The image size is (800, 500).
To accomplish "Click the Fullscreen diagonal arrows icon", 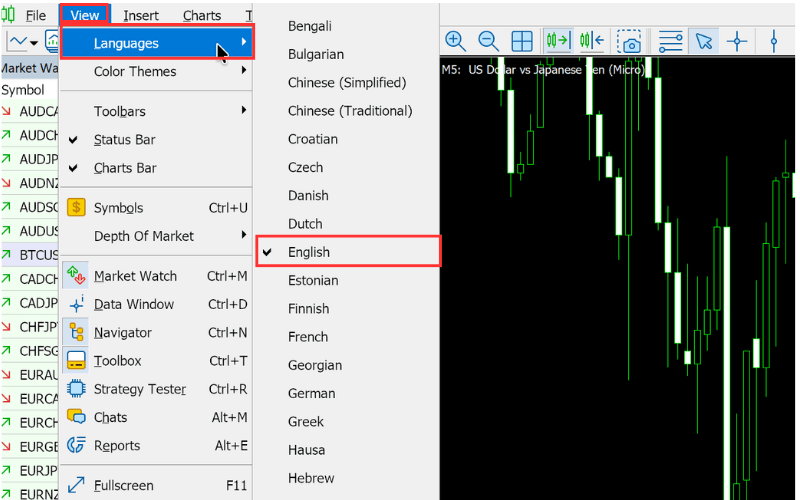I will pyautogui.click(x=76, y=485).
